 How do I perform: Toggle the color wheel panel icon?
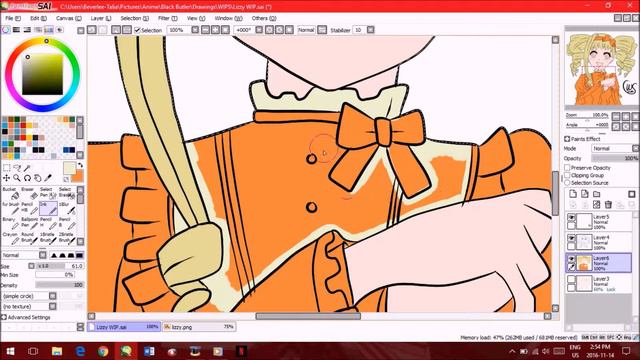point(6,30)
